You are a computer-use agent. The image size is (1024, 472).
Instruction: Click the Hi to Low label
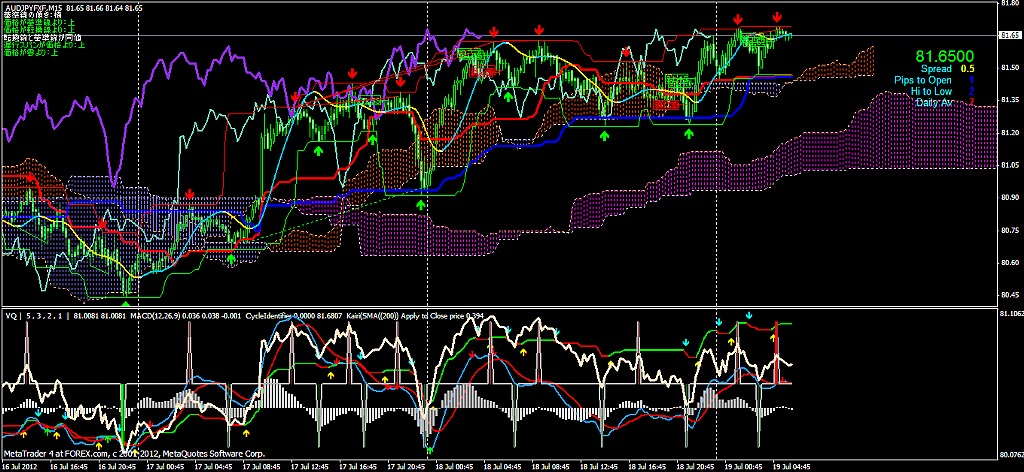tap(931, 91)
